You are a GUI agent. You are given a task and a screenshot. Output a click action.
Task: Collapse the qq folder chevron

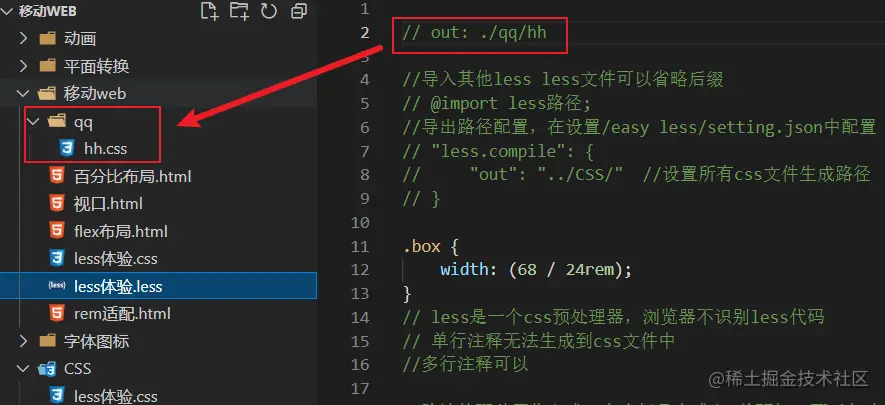click(x=33, y=121)
